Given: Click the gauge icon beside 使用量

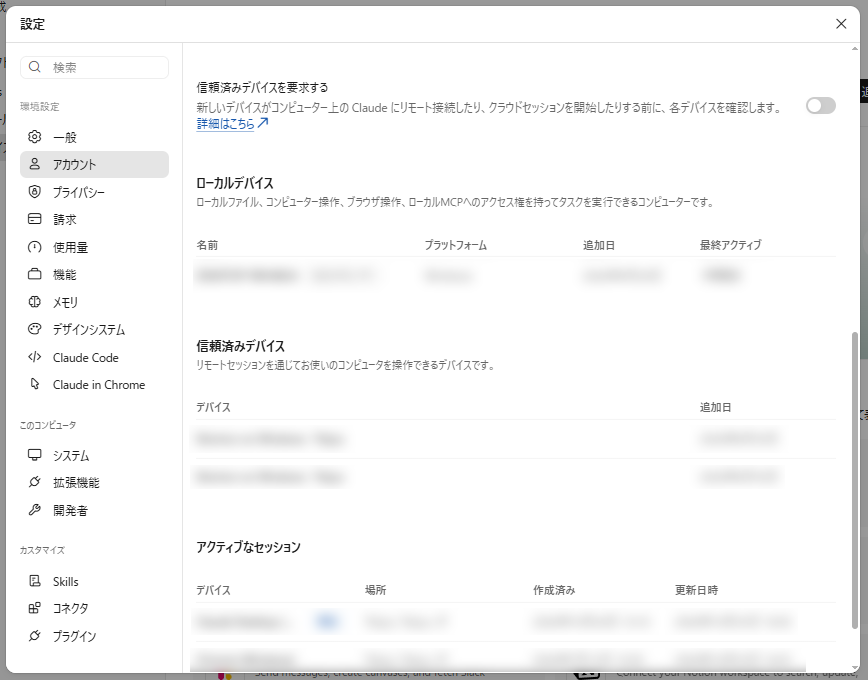Looking at the screenshot, I should pos(34,247).
